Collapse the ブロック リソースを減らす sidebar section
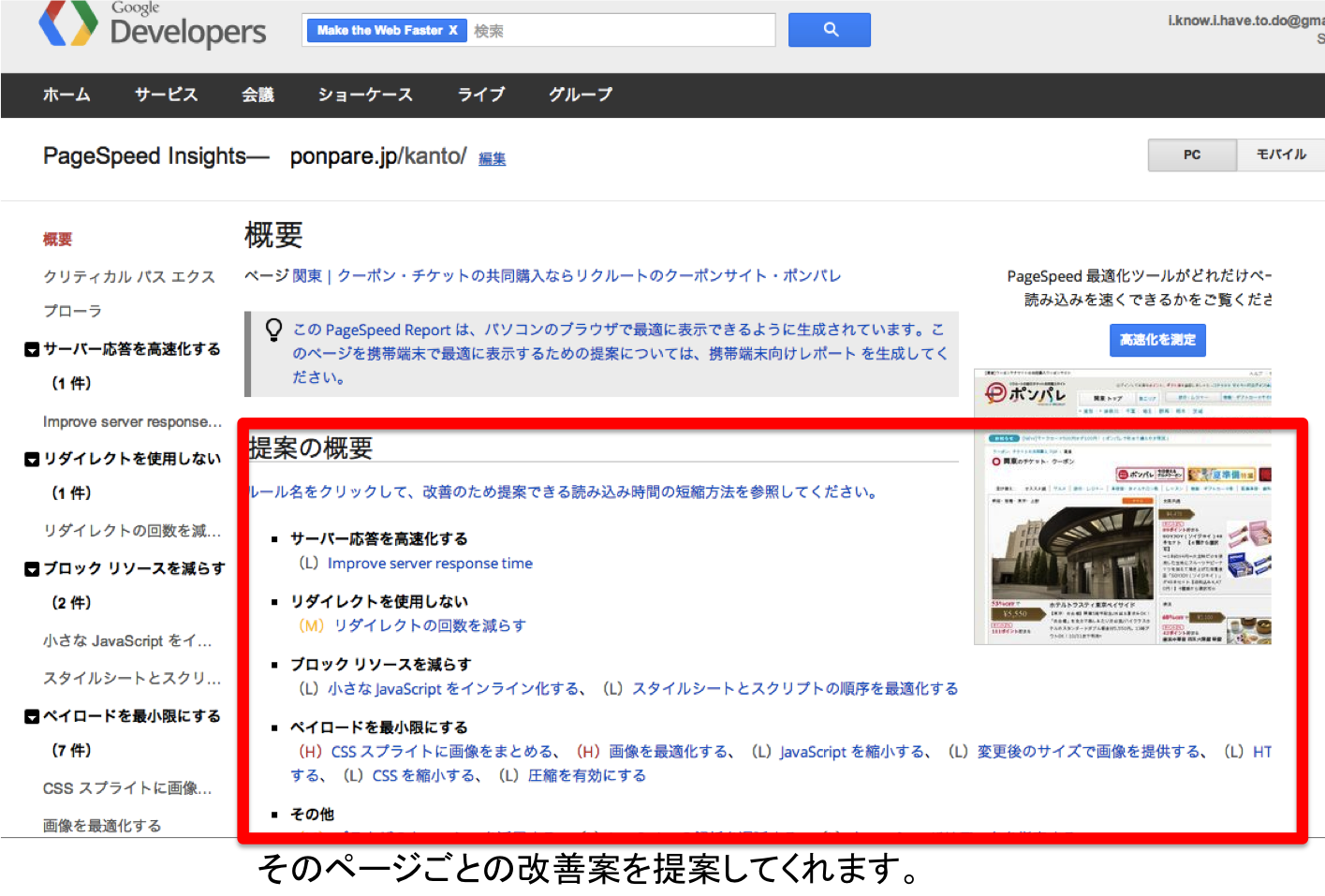The height and width of the screenshot is (896, 1325). (x=32, y=568)
